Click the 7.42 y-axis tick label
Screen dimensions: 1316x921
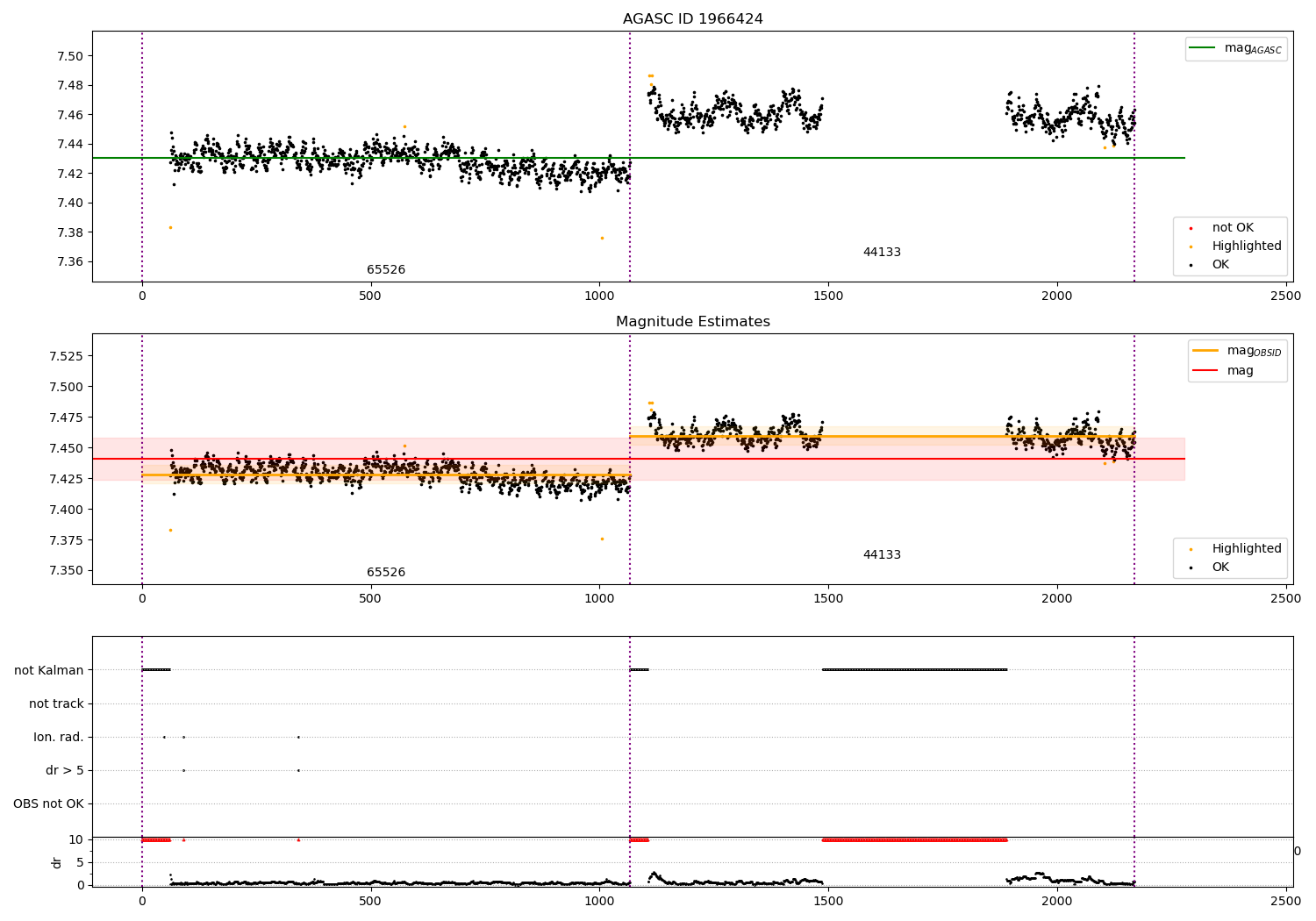(69, 174)
